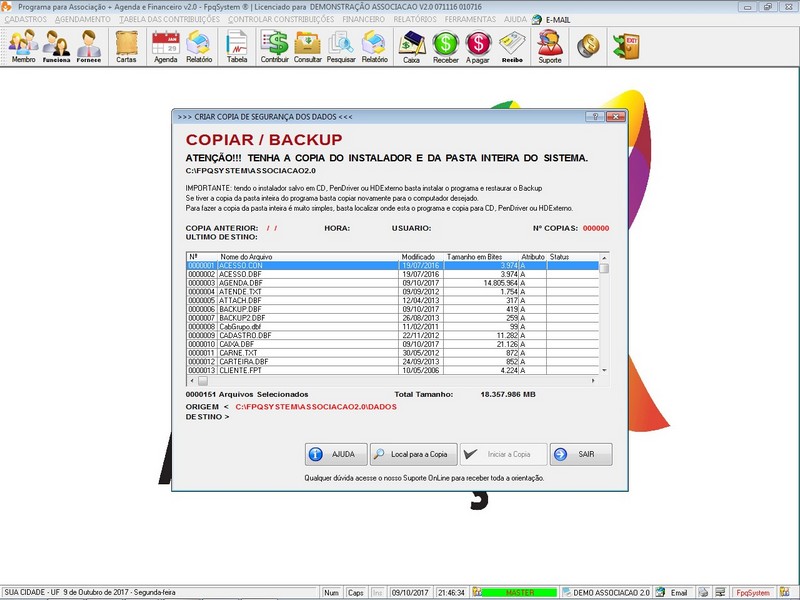Image resolution: width=800 pixels, height=600 pixels.
Task: Select the ATENDE.TXT row
Action: (x=392, y=292)
